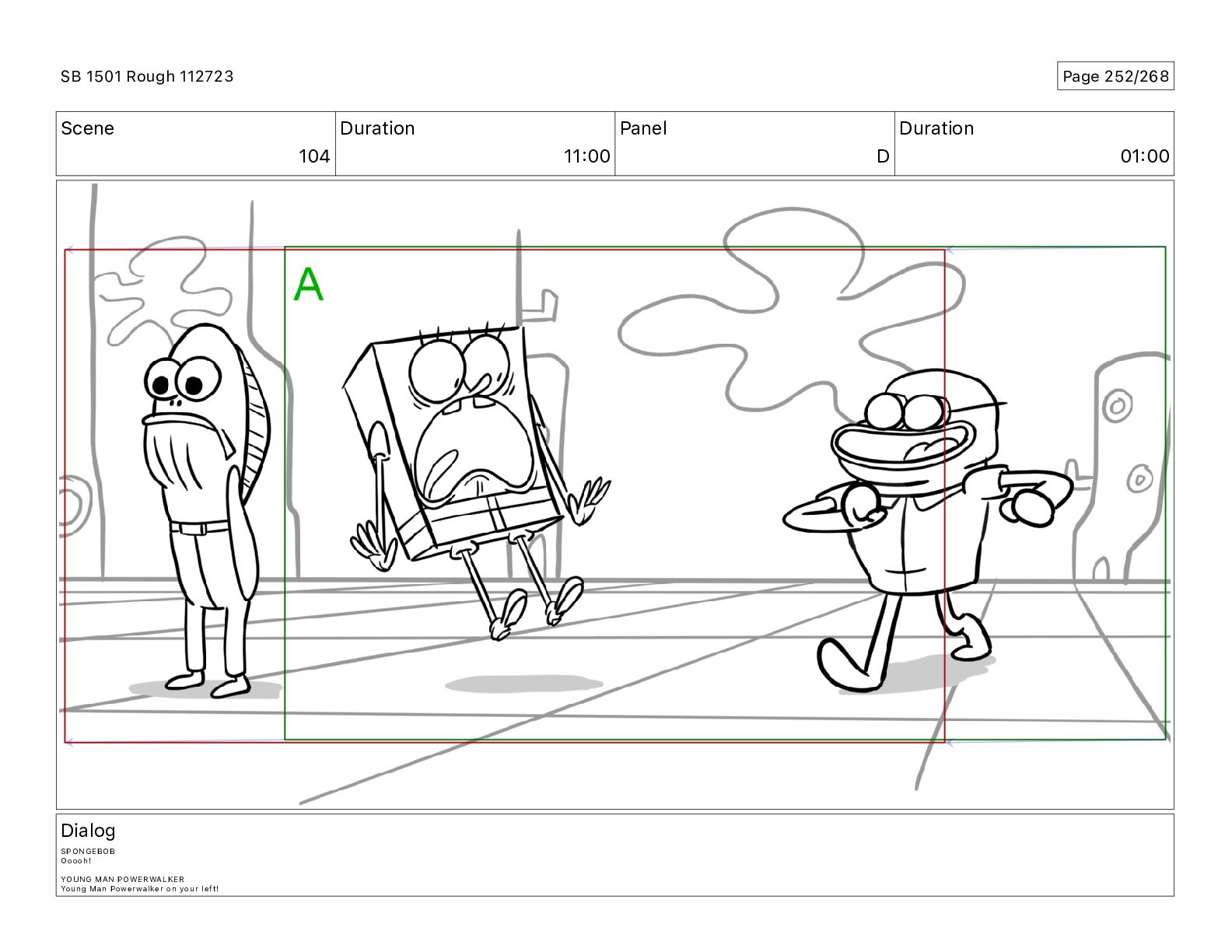Click the Duration label above '11:00'
The height and width of the screenshot is (952, 1232).
pyautogui.click(x=377, y=128)
